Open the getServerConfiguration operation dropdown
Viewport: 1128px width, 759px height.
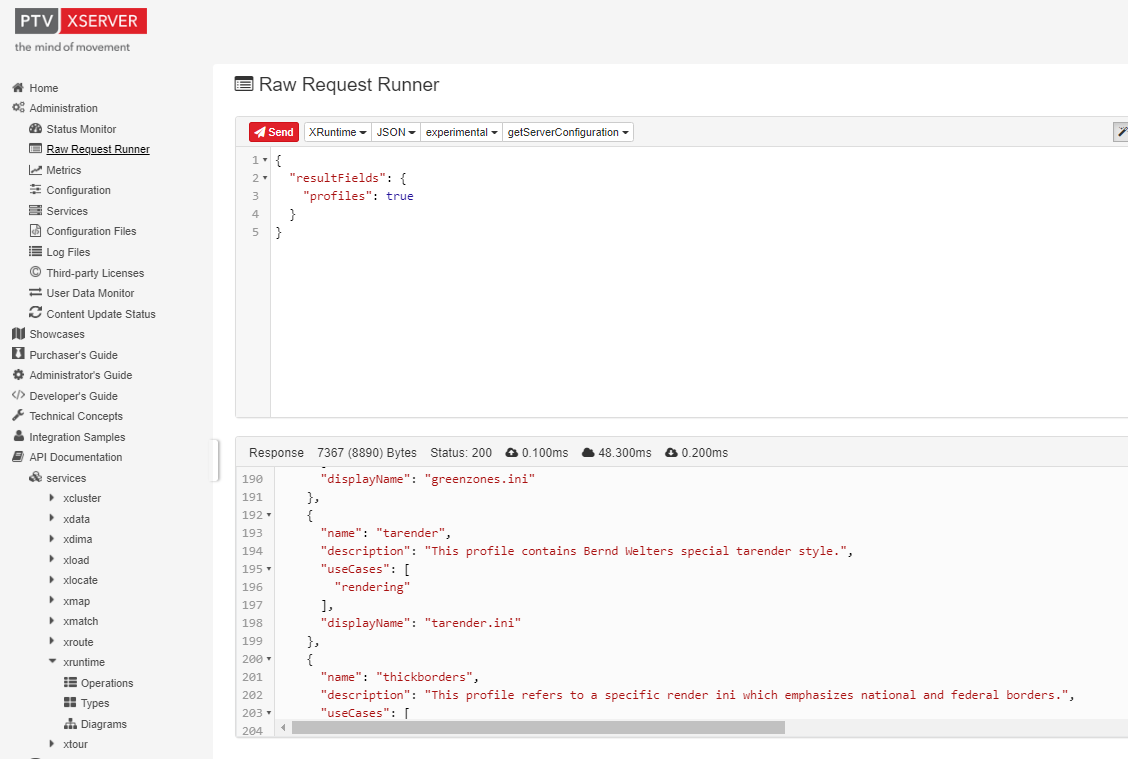pos(568,132)
